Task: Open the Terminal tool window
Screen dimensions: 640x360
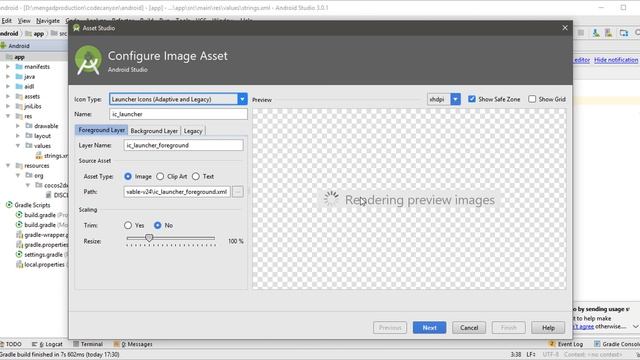Action: coord(88,344)
